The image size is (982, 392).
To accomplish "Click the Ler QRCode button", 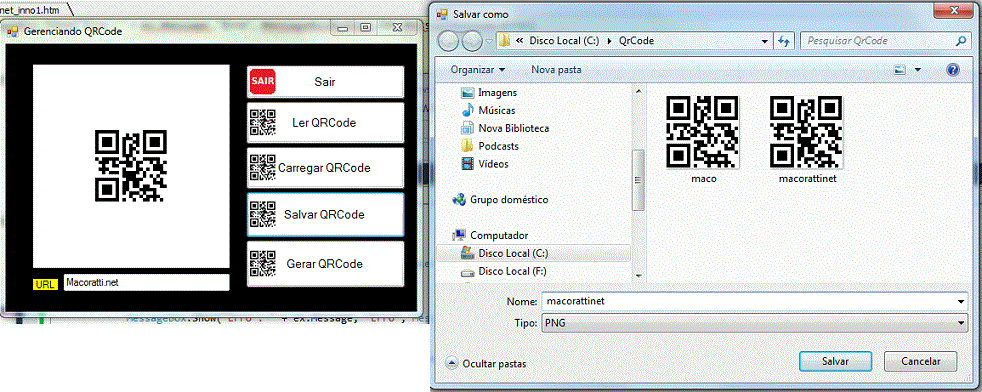I will (325, 123).
